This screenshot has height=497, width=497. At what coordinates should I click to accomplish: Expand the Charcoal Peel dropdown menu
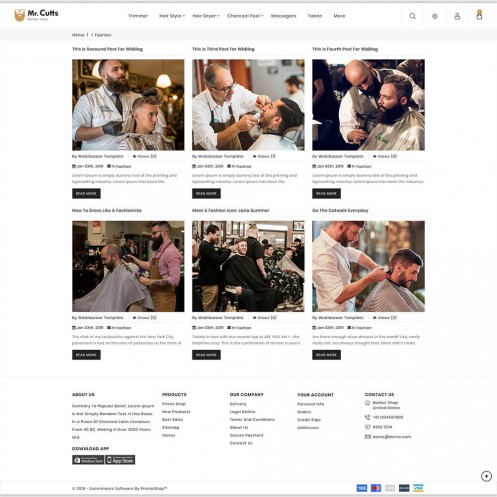[x=245, y=16]
